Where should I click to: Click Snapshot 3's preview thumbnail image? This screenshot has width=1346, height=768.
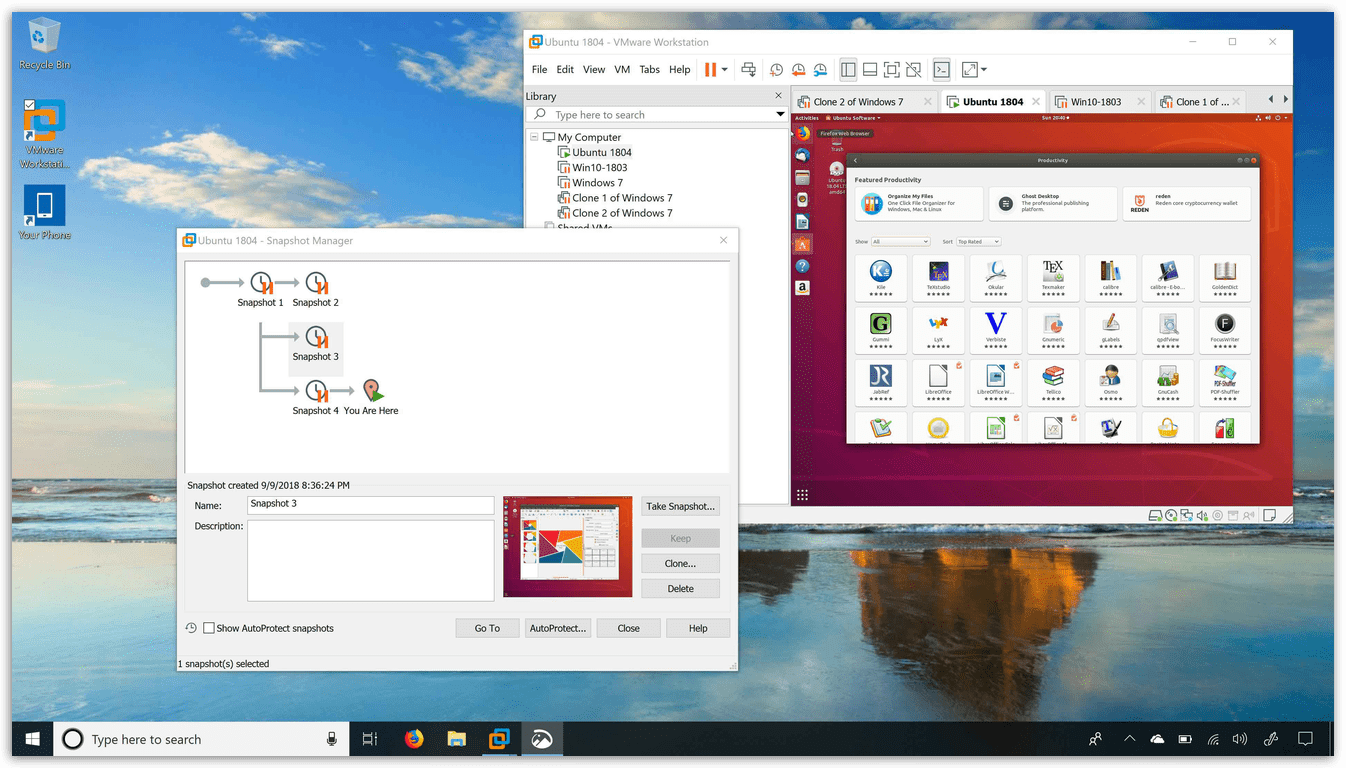568,546
